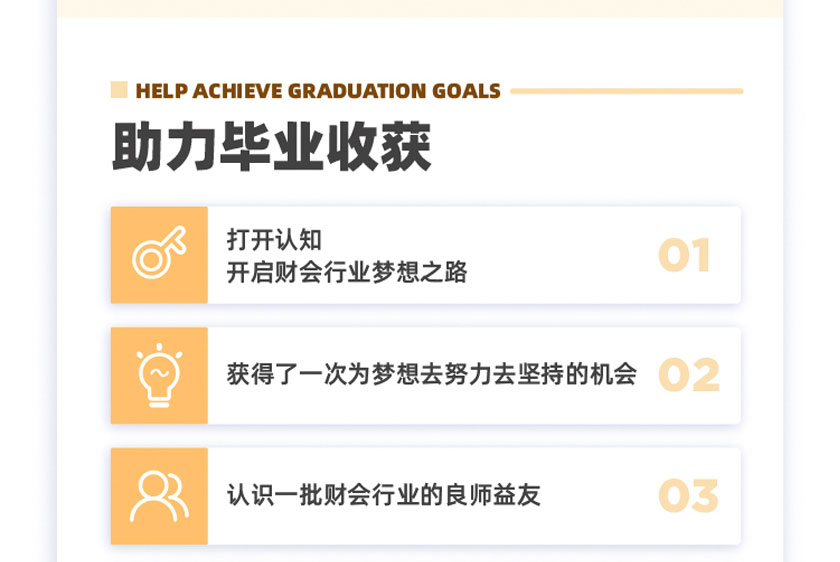The width and height of the screenshot is (840, 562).
Task: Select the number 02 label
Action: point(689,375)
